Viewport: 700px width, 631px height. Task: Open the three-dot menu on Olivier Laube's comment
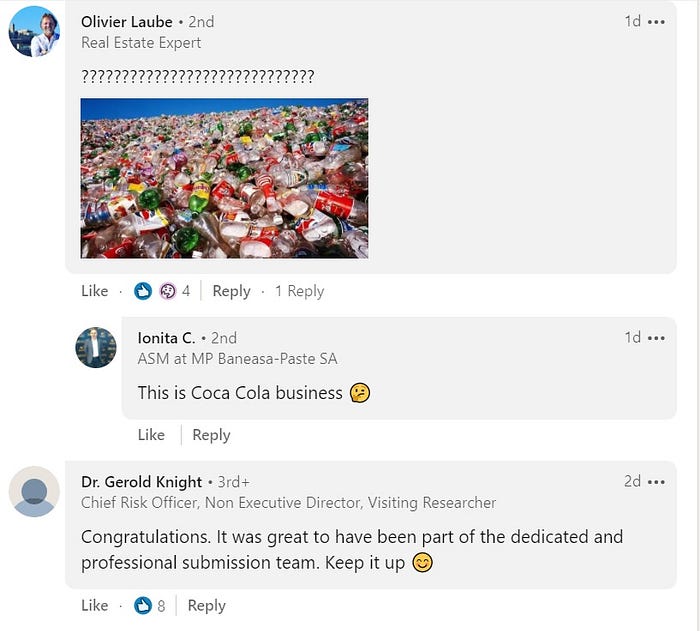(656, 22)
